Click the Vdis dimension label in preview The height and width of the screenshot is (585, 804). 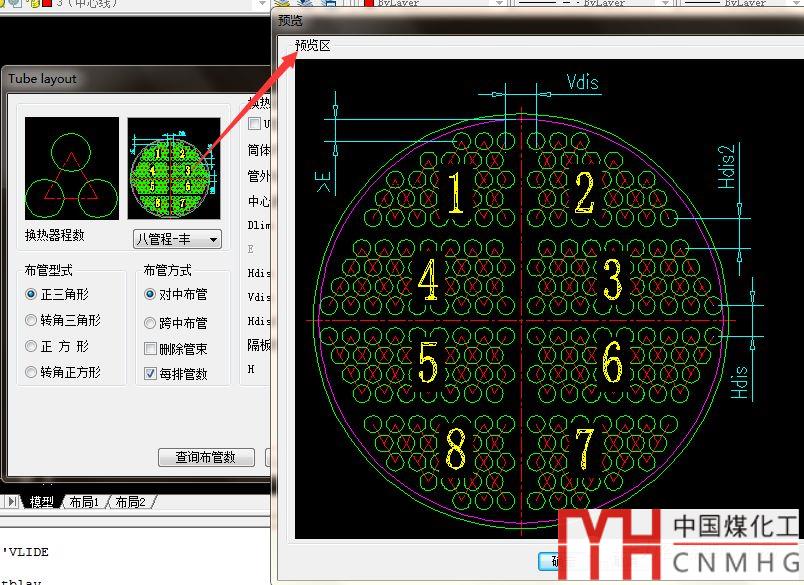point(582,82)
